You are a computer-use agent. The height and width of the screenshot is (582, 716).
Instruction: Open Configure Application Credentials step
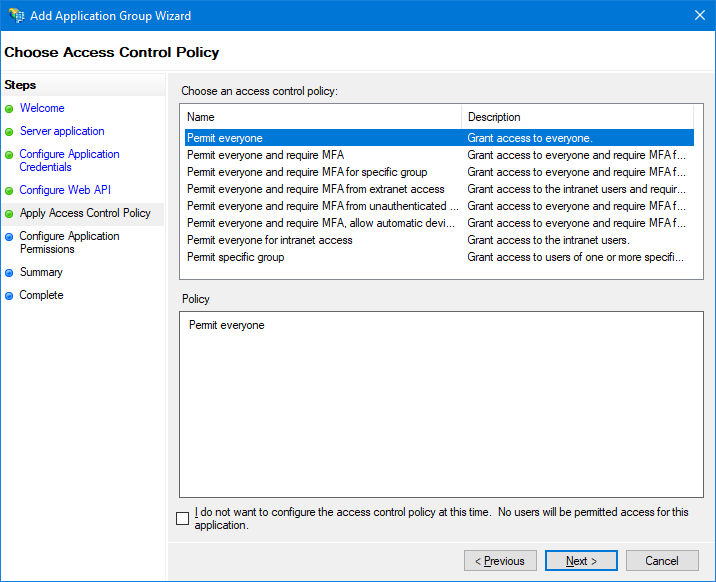point(69,160)
